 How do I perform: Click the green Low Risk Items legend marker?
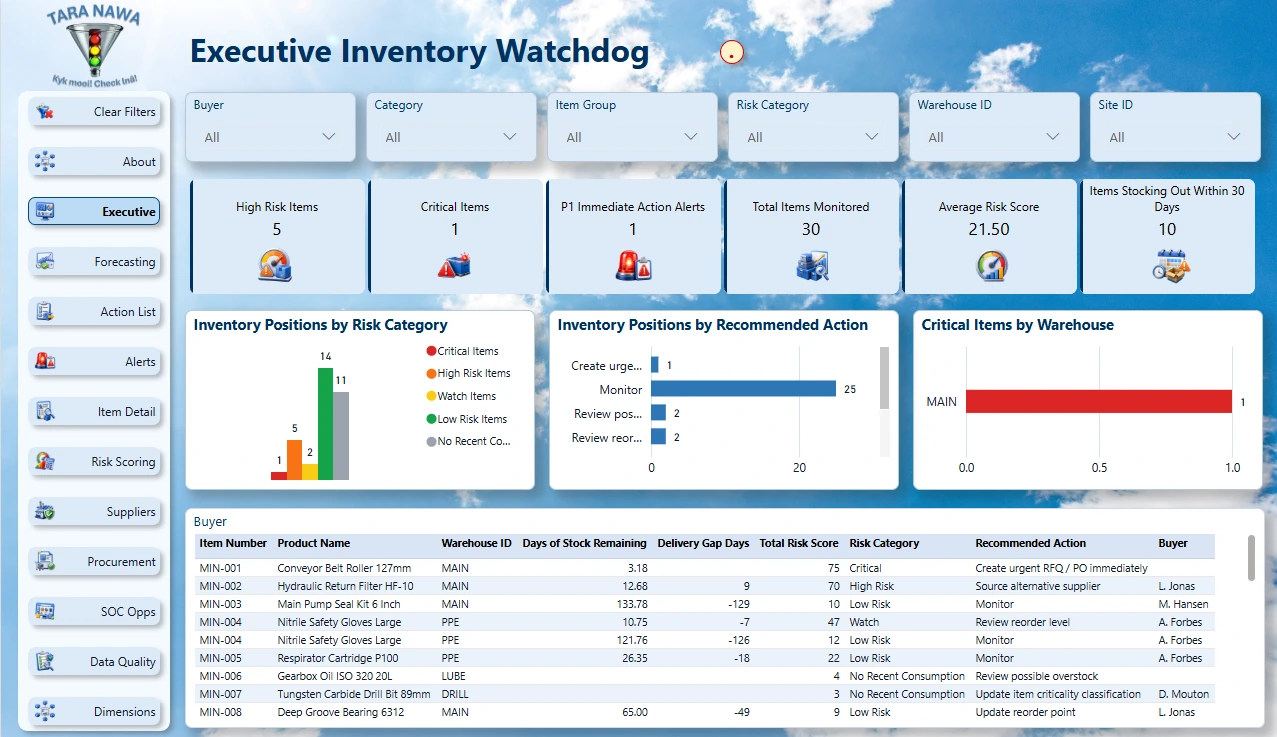pyautogui.click(x=431, y=419)
